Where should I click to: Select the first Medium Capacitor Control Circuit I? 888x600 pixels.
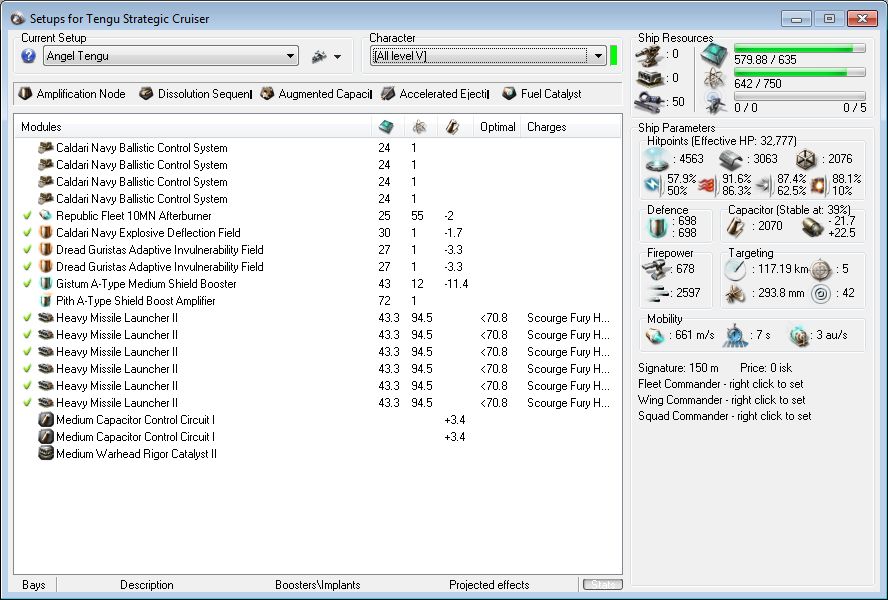click(318, 420)
